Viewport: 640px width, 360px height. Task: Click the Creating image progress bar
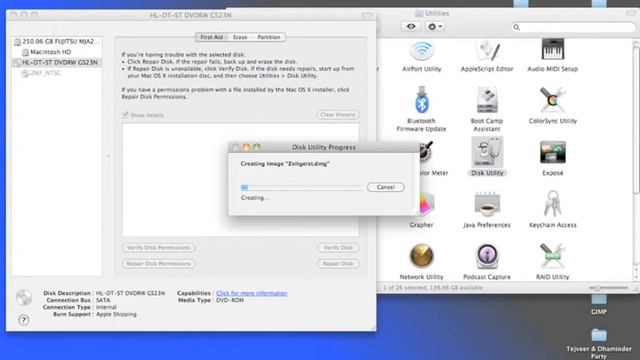[x=301, y=187]
